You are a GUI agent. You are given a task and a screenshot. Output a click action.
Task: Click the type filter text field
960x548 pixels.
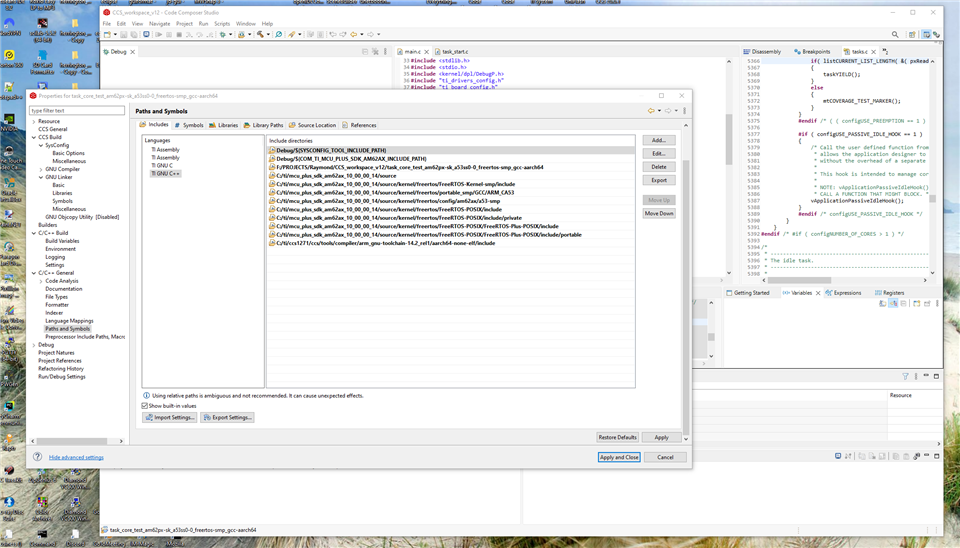pos(77,110)
